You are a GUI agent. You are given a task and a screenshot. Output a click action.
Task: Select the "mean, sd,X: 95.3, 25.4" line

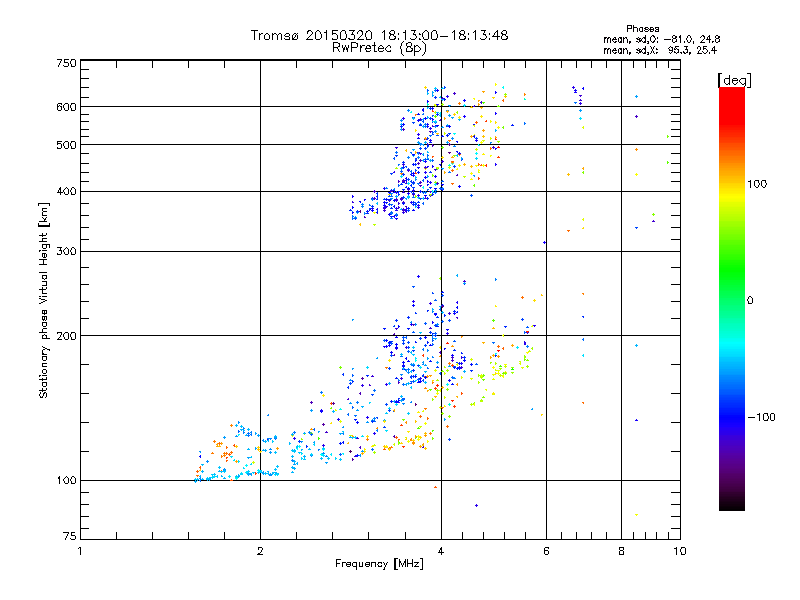pyautogui.click(x=660, y=50)
